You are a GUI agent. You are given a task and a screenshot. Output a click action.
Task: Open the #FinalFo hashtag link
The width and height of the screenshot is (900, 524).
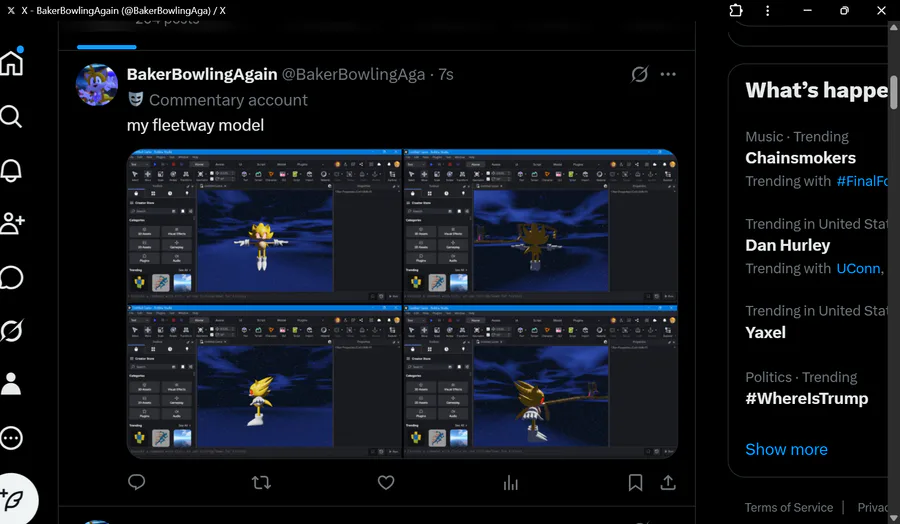[863, 181]
